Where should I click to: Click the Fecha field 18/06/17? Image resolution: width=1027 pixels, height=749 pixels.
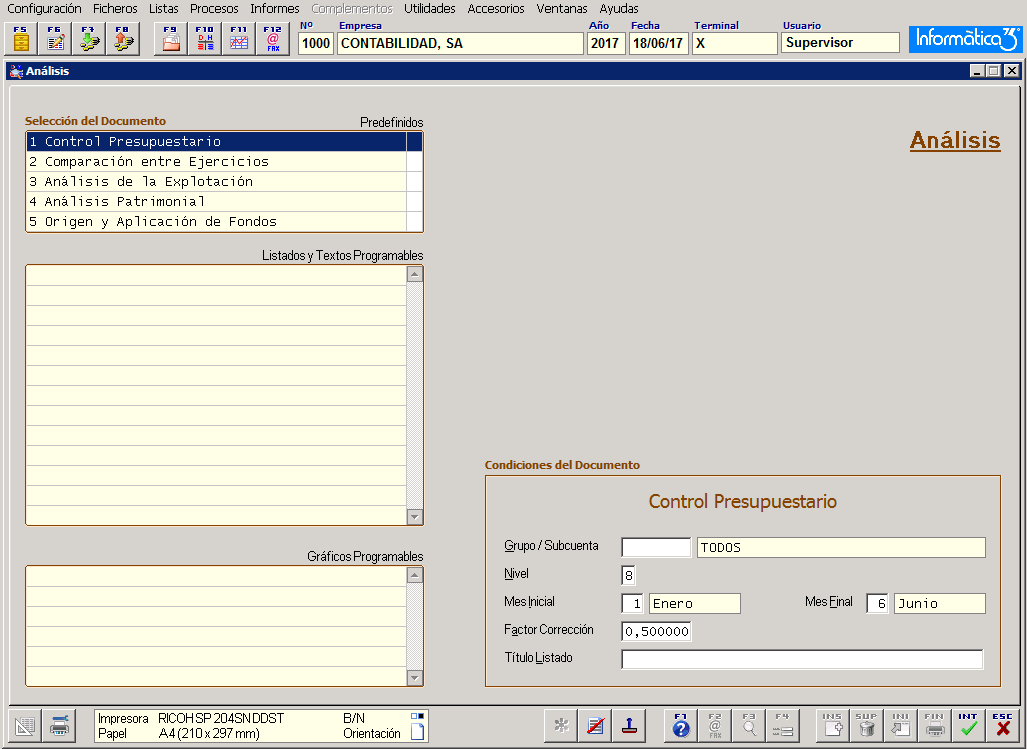coord(658,43)
